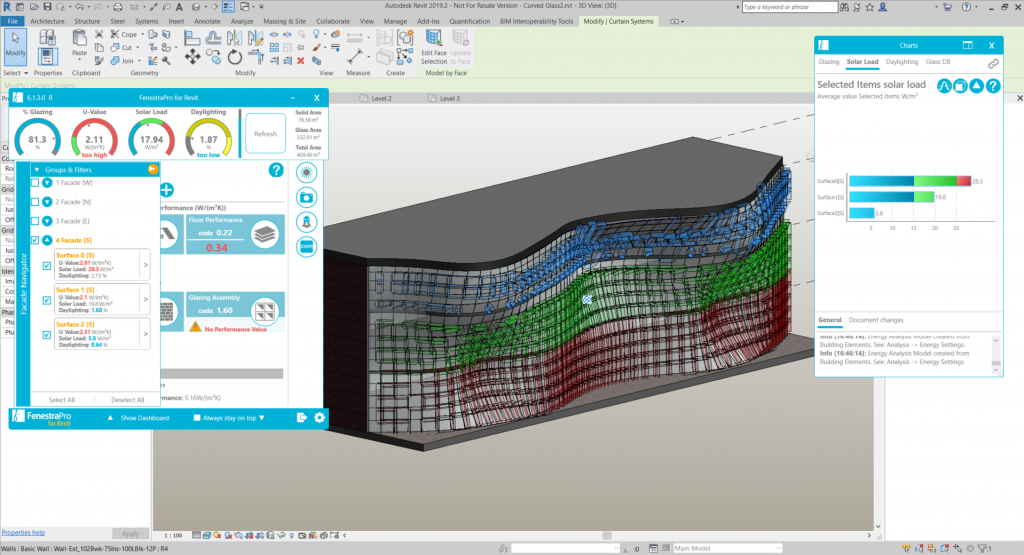1024x555 pixels.
Task: Check the 3 Facade [E] checkbox
Action: tap(35, 221)
